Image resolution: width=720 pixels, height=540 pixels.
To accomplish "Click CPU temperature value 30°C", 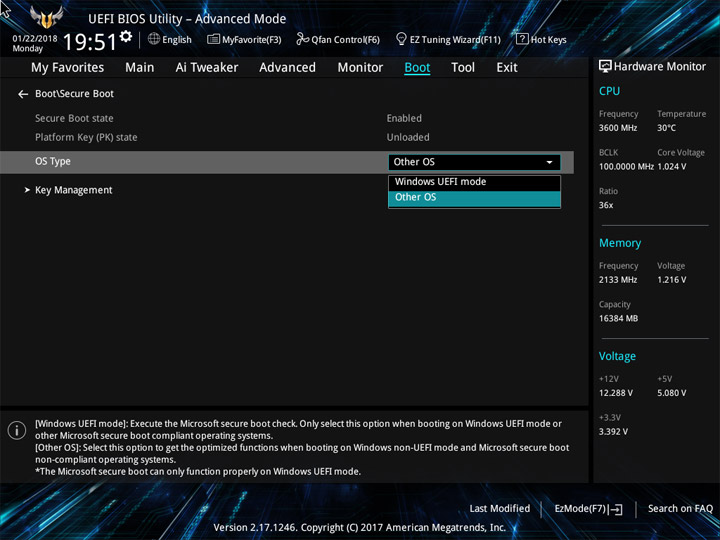I will [666, 128].
